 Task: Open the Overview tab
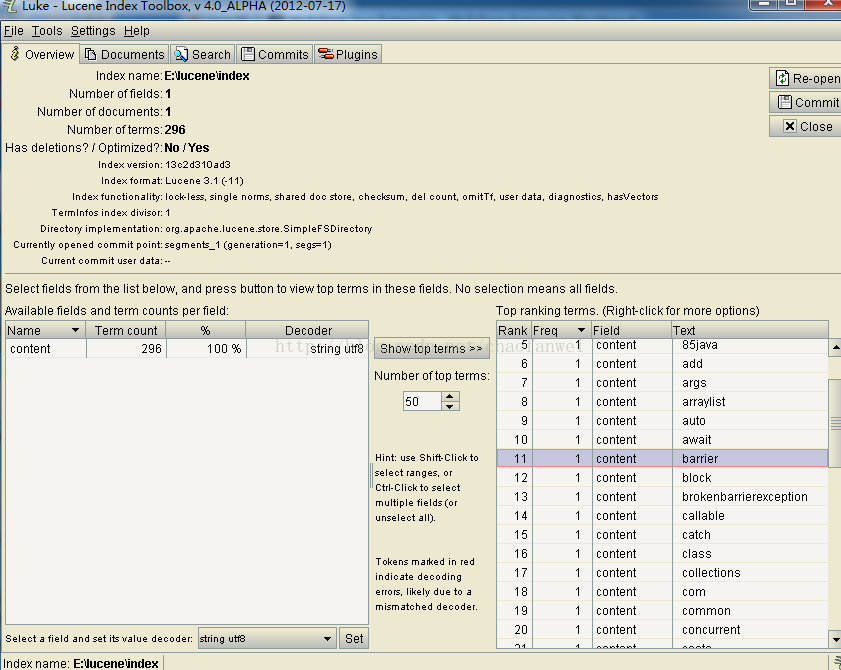click(x=42, y=54)
